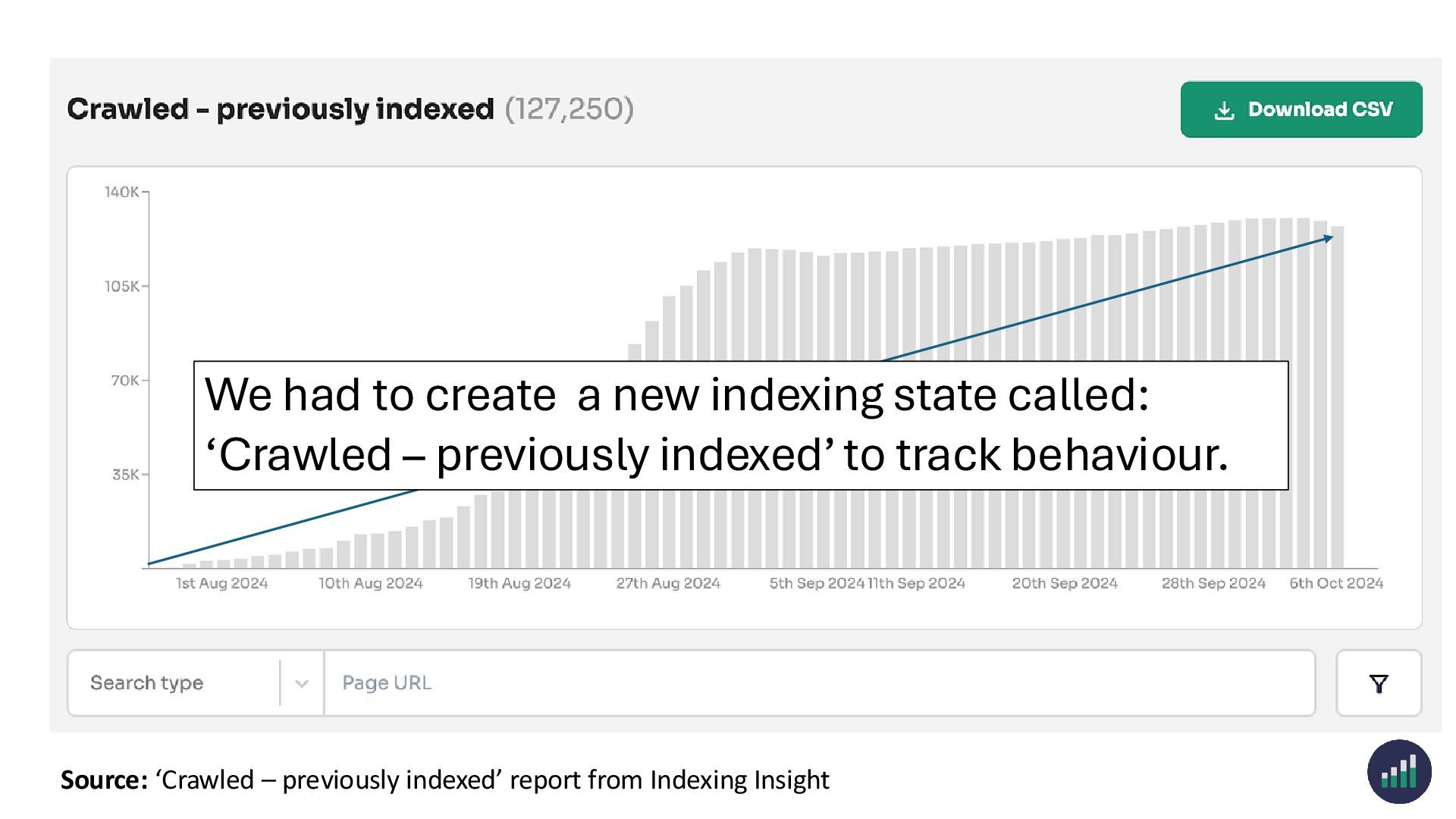Image resolution: width=1456 pixels, height=819 pixels.
Task: Click the 140K y-axis label
Action: pos(121,192)
